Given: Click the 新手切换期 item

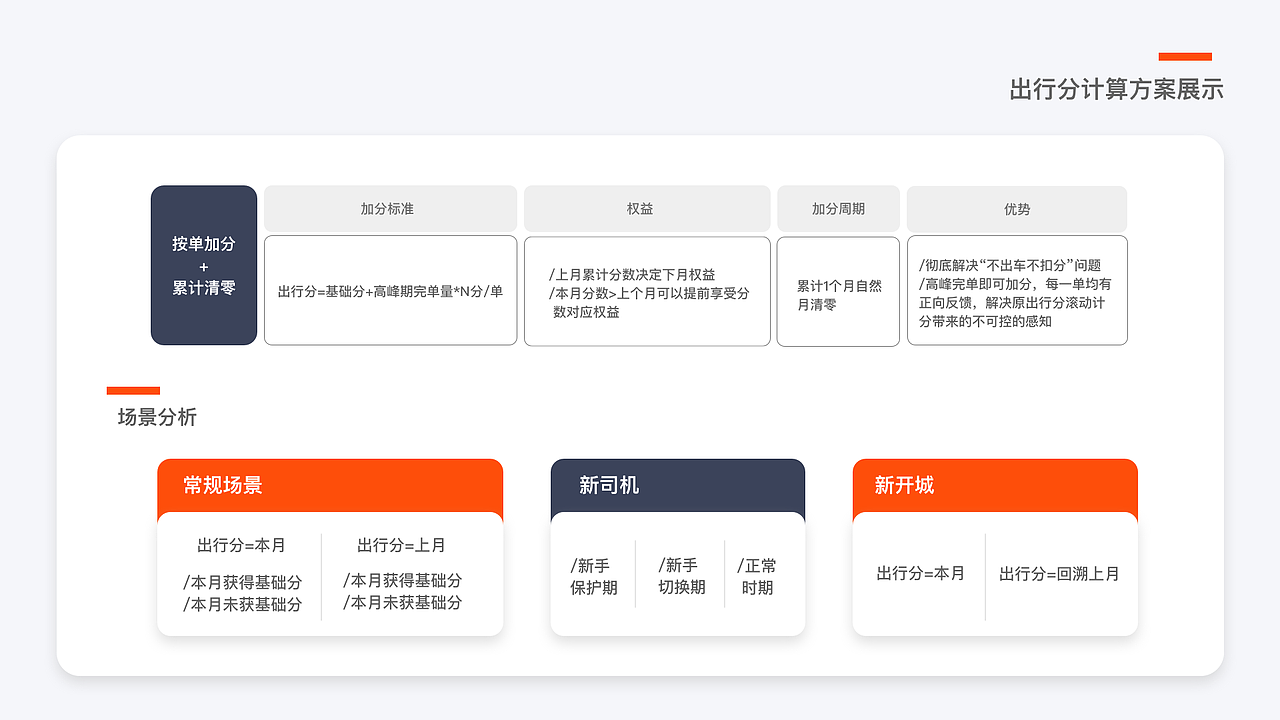Looking at the screenshot, I should [x=681, y=576].
